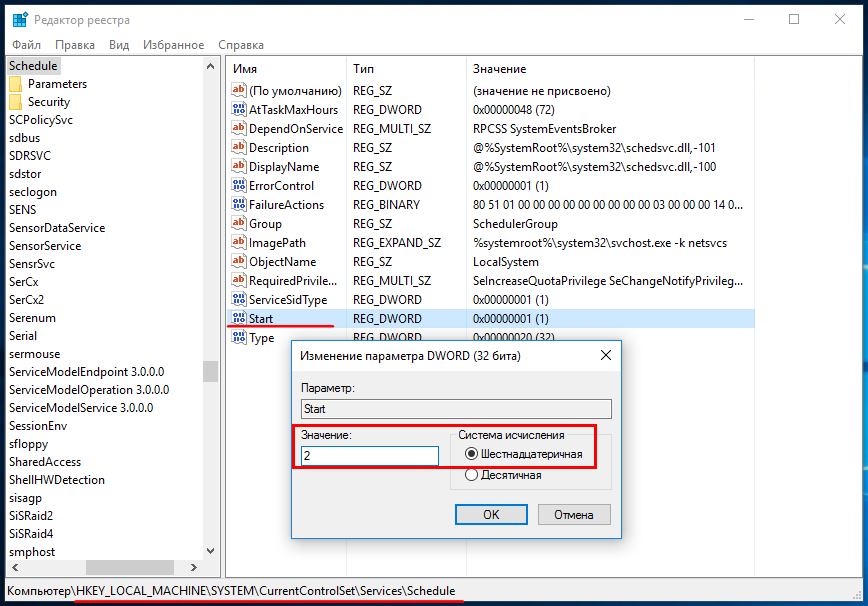Select the SensorDataService tree key
Image resolution: width=868 pixels, height=606 pixels.
(57, 228)
